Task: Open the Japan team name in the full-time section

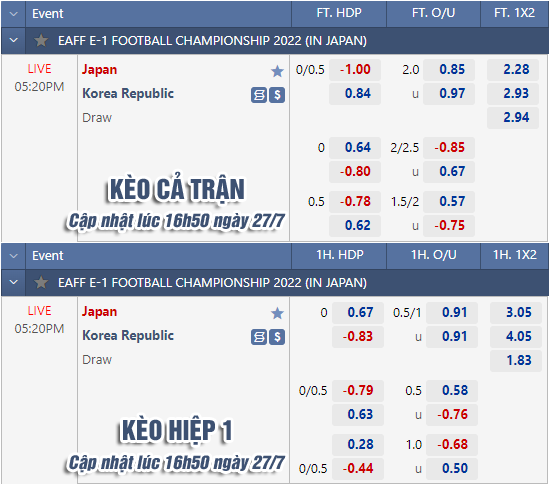Action: 100,70
